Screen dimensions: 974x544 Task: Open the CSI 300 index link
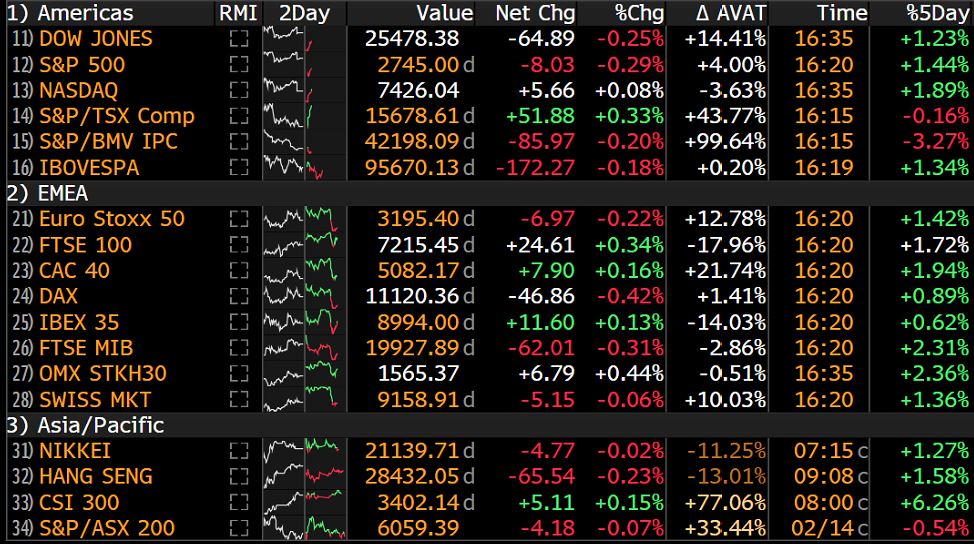pyautogui.click(x=79, y=502)
